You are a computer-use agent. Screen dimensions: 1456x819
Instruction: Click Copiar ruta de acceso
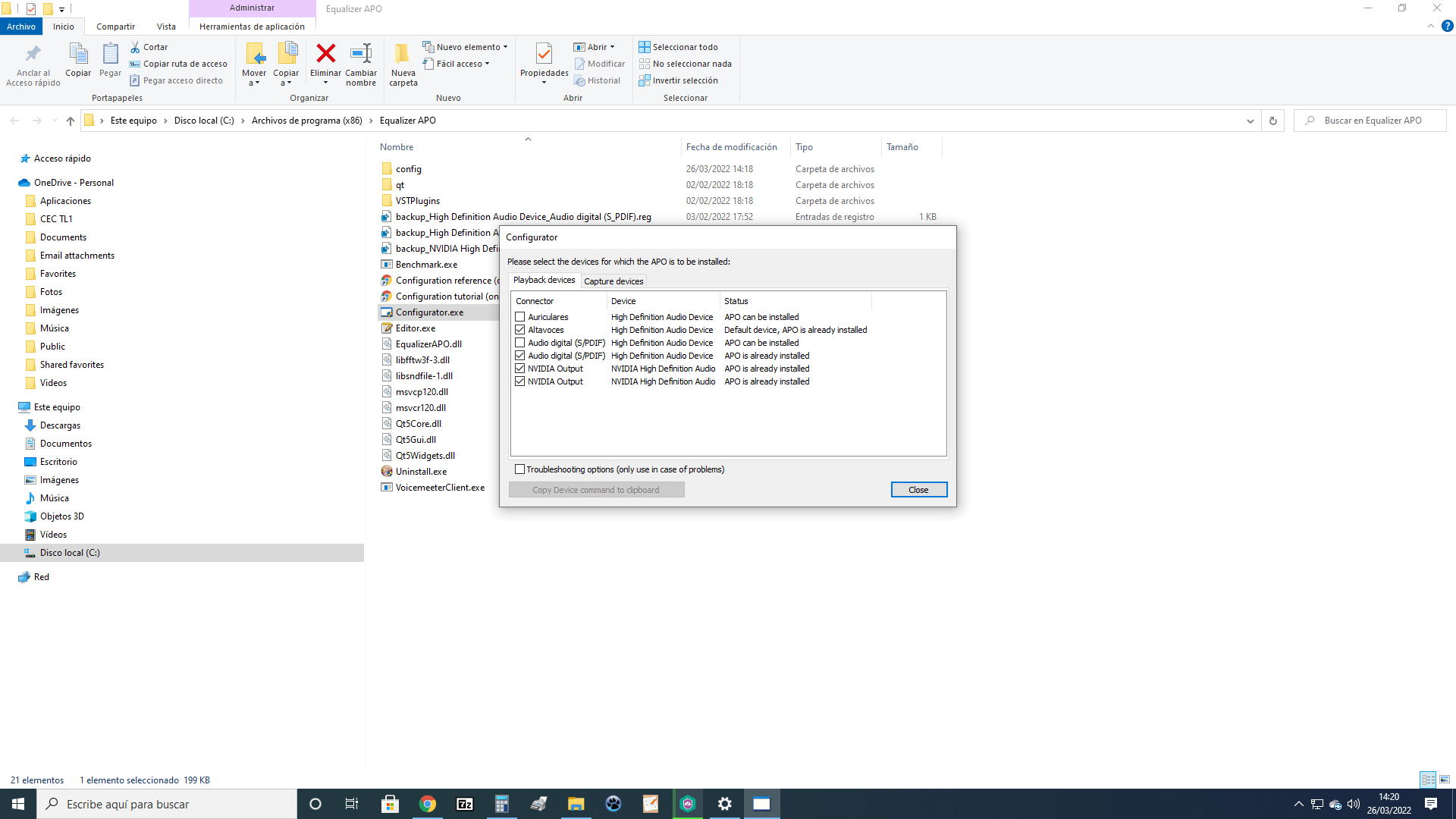[x=178, y=64]
